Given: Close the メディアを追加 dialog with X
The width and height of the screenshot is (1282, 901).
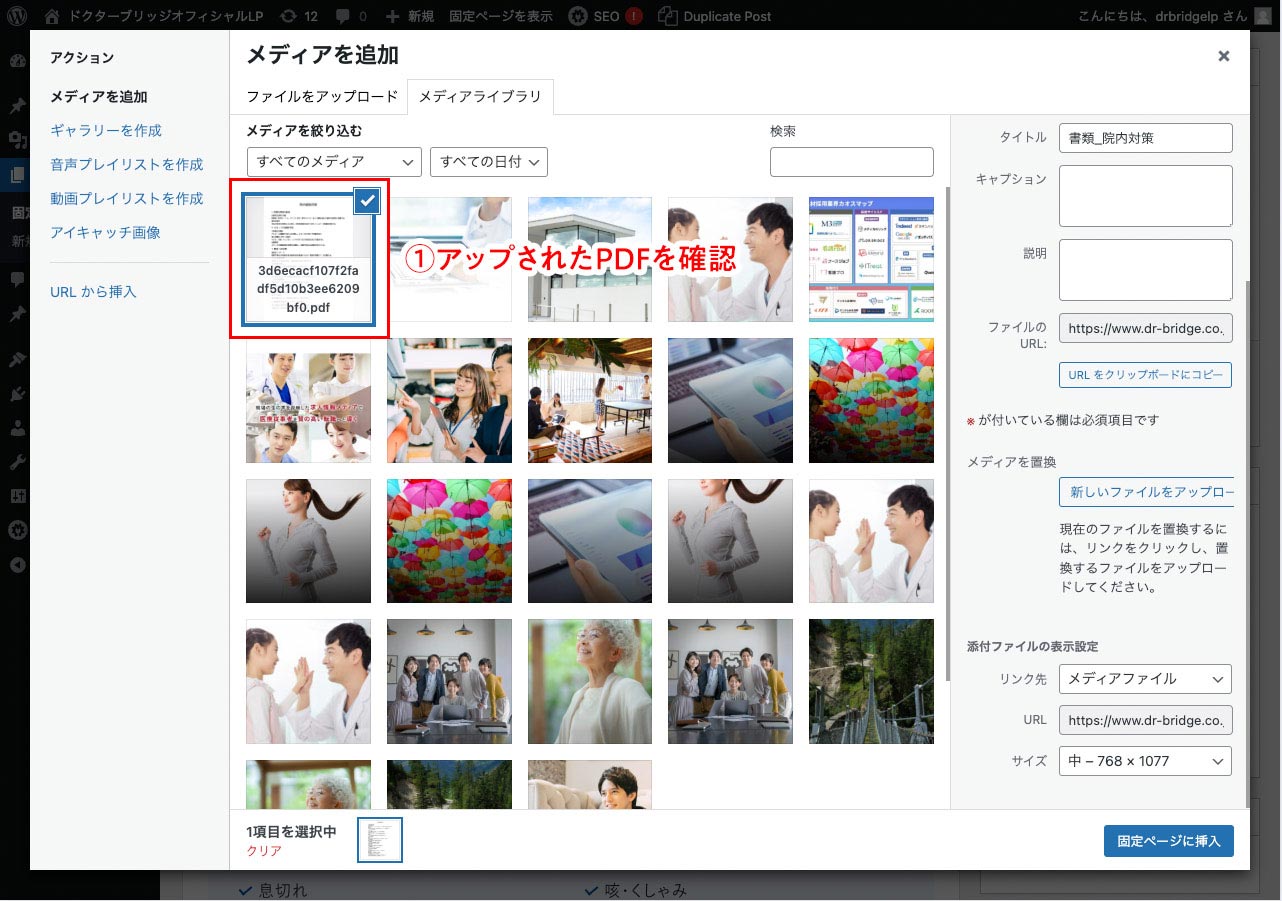Looking at the screenshot, I should 1223,56.
